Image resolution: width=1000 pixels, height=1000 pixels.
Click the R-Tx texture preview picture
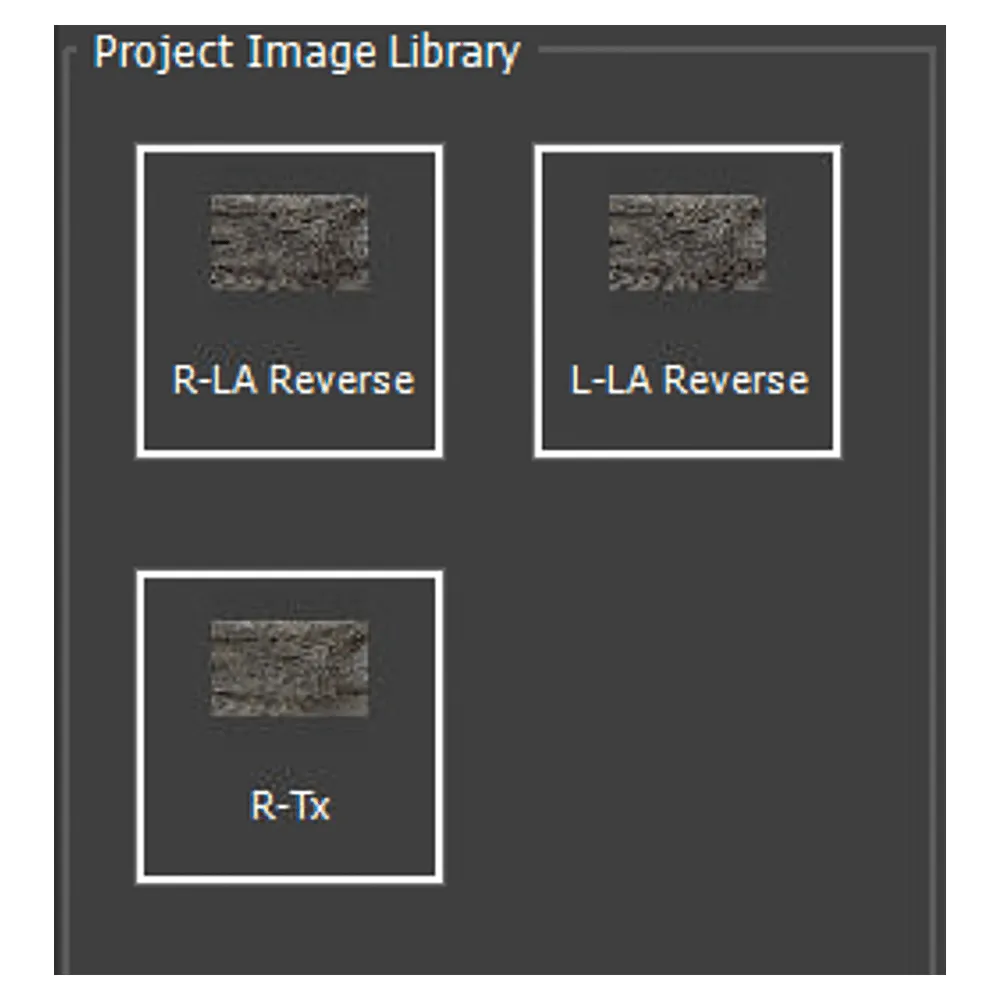click(x=289, y=668)
